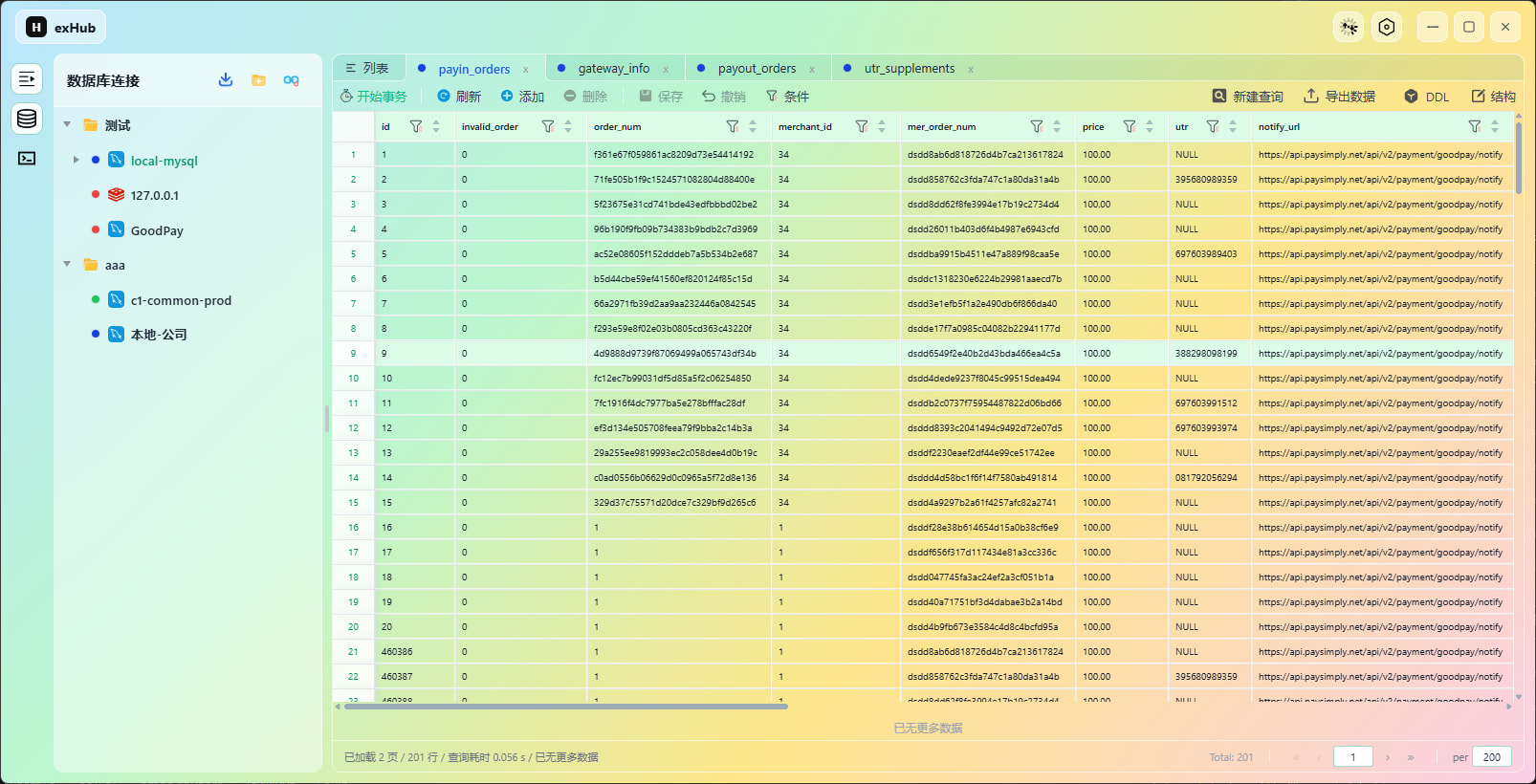
Task: Open the hexagon settings icon
Action: coord(1387,28)
